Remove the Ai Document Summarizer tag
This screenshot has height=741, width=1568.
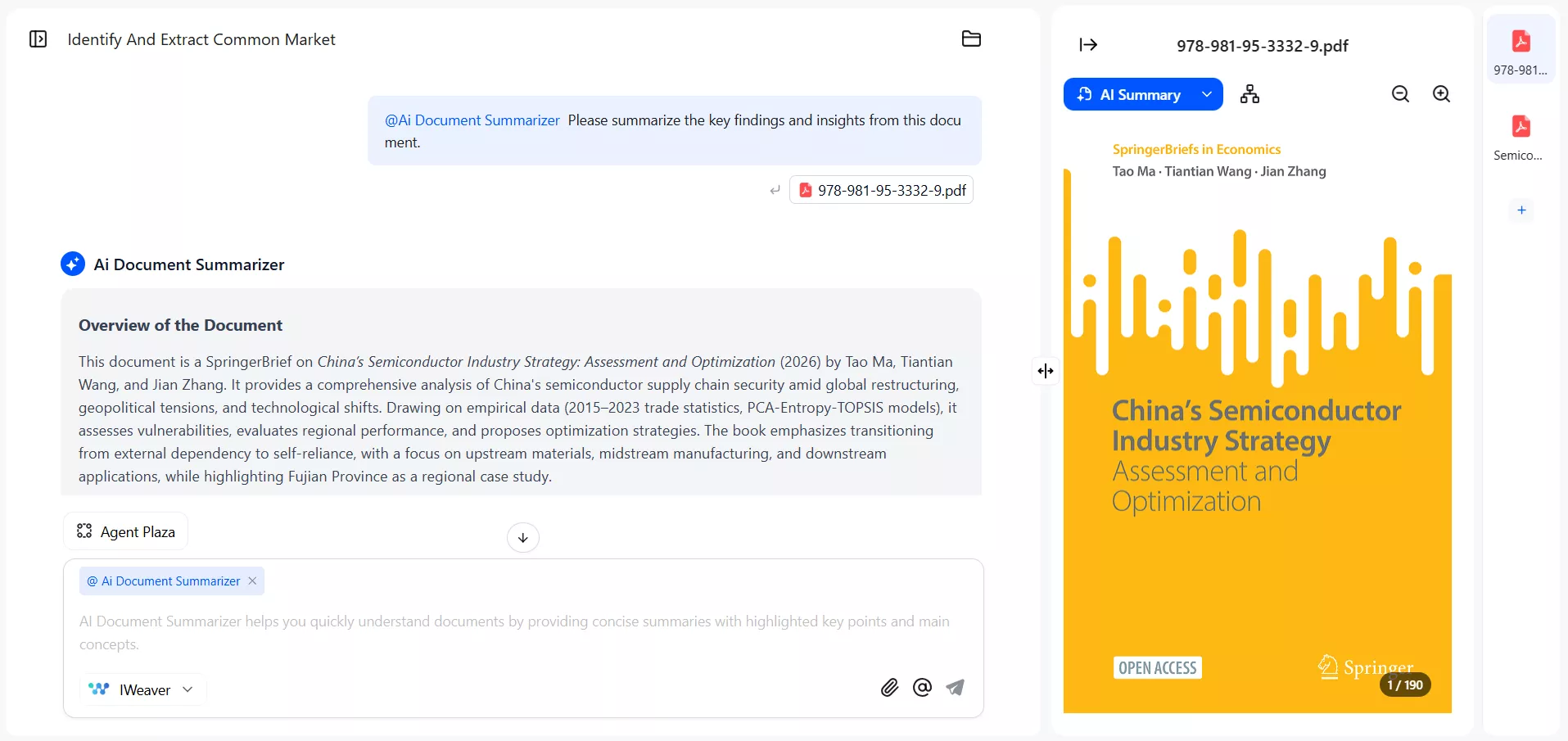[x=252, y=581]
